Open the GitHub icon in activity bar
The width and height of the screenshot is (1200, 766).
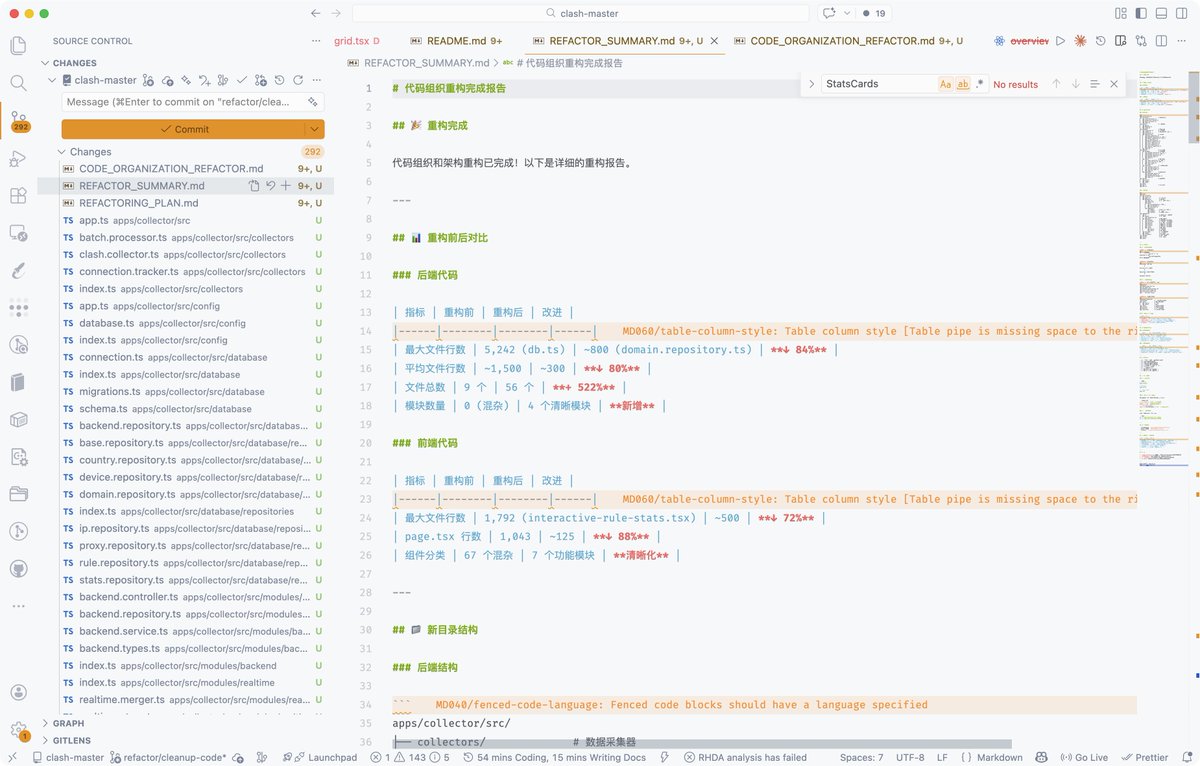click(x=18, y=567)
